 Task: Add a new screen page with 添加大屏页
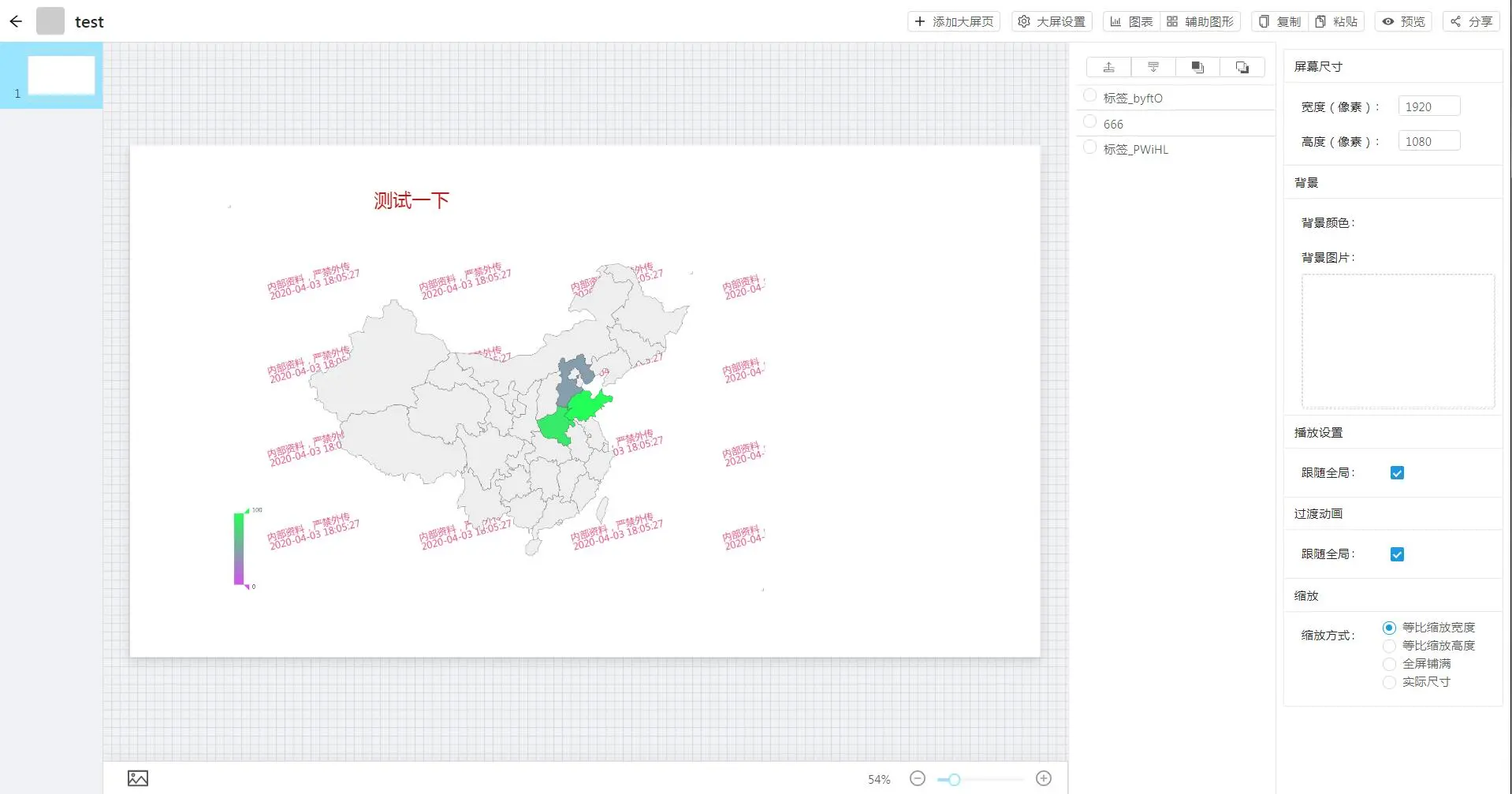(x=954, y=21)
